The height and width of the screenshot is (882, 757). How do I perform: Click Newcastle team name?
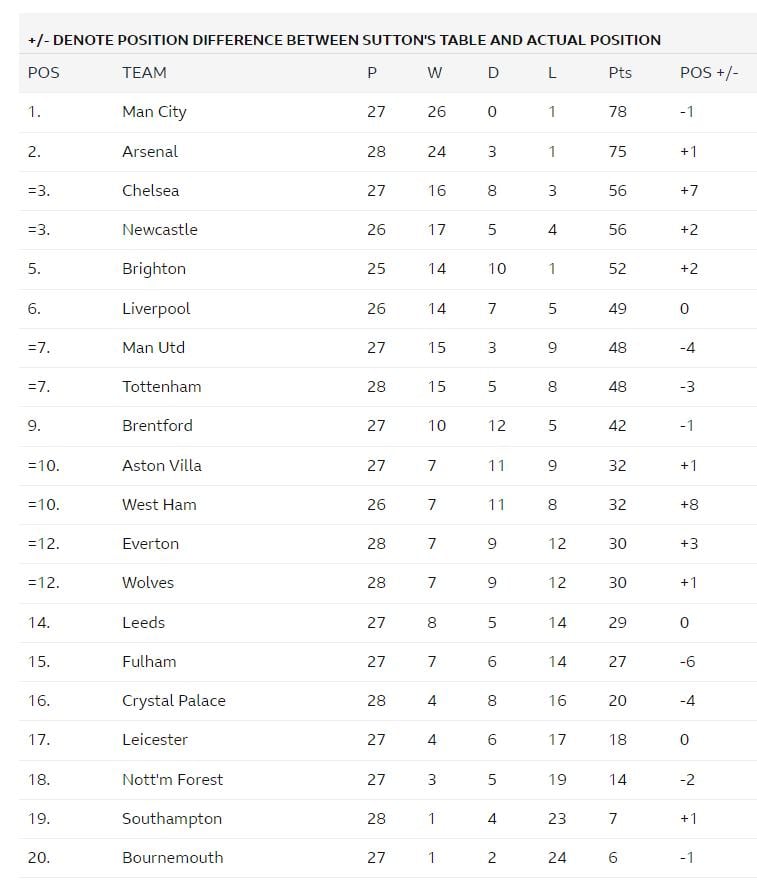coord(160,230)
